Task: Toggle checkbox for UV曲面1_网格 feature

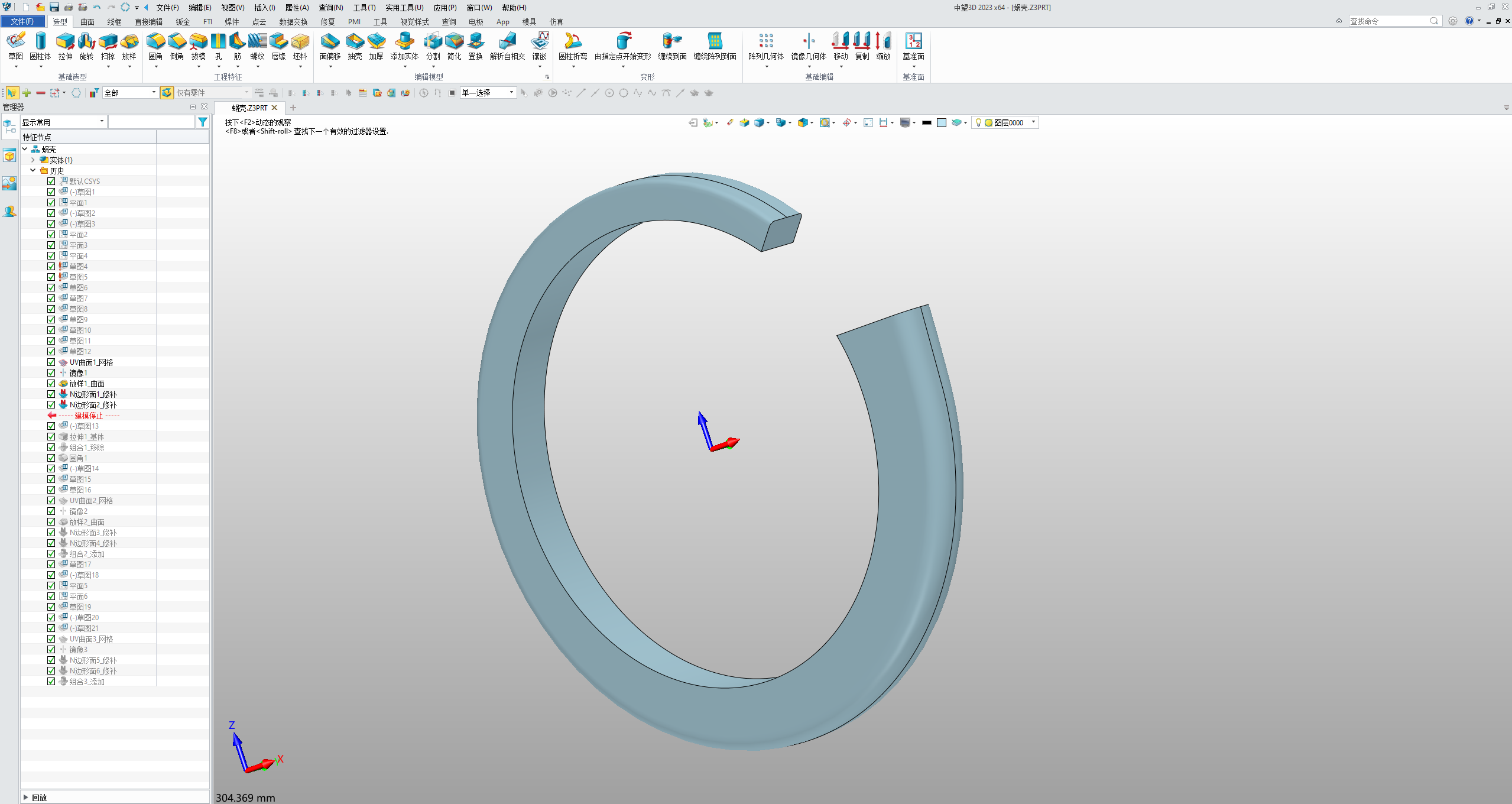Action: tap(51, 362)
